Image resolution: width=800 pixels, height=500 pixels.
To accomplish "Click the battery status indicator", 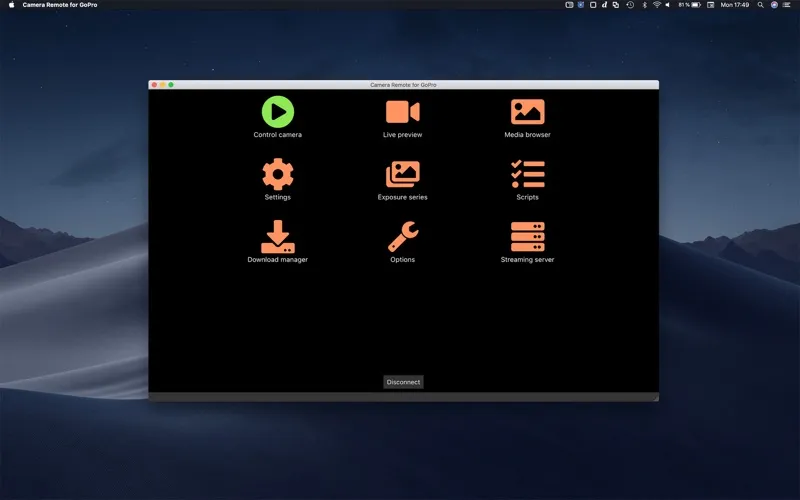I will point(689,5).
